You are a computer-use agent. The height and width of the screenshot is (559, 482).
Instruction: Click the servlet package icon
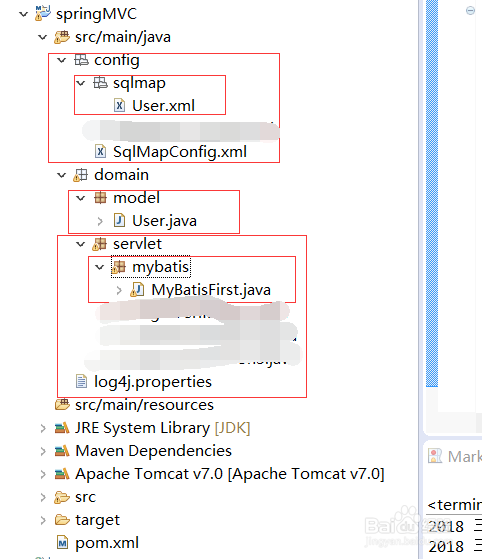point(99,244)
